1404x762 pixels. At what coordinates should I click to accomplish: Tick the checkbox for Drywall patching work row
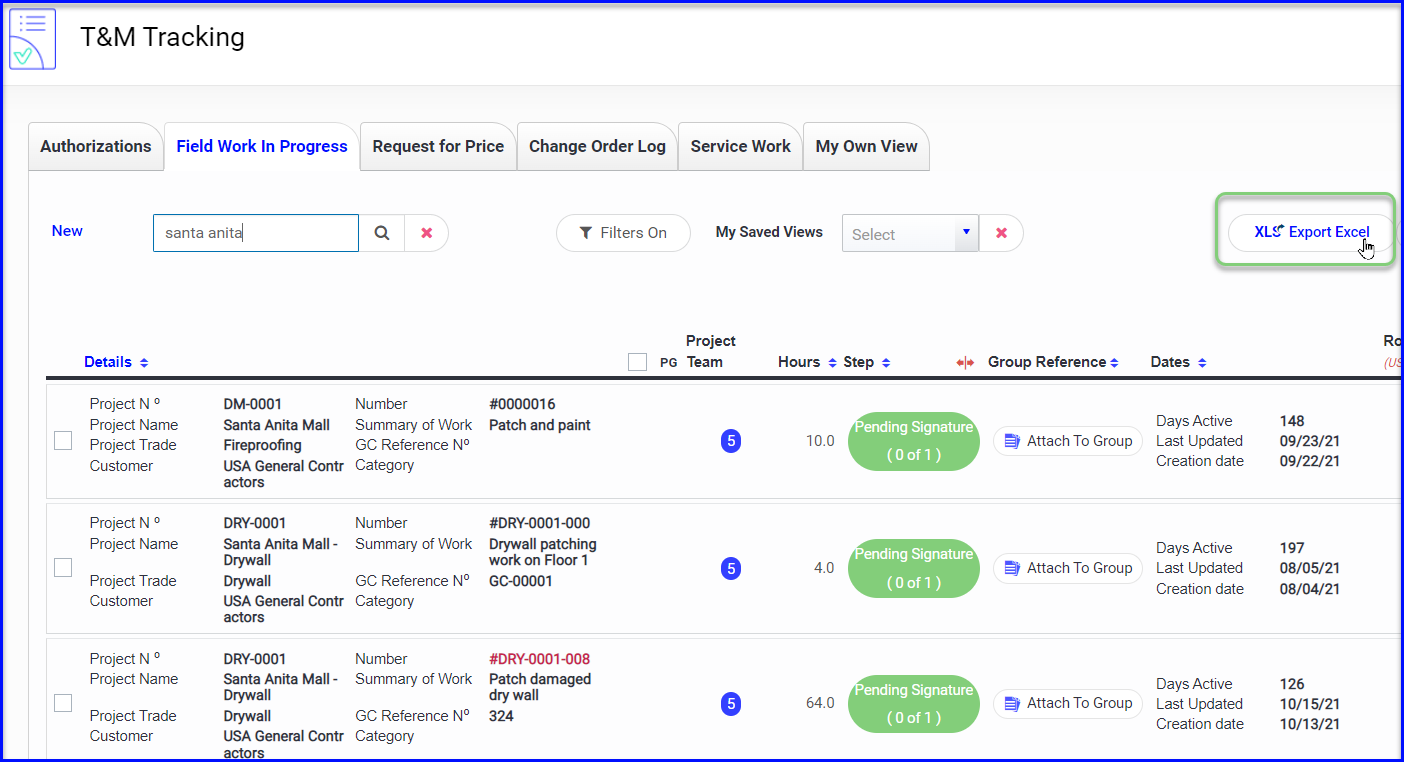click(63, 567)
